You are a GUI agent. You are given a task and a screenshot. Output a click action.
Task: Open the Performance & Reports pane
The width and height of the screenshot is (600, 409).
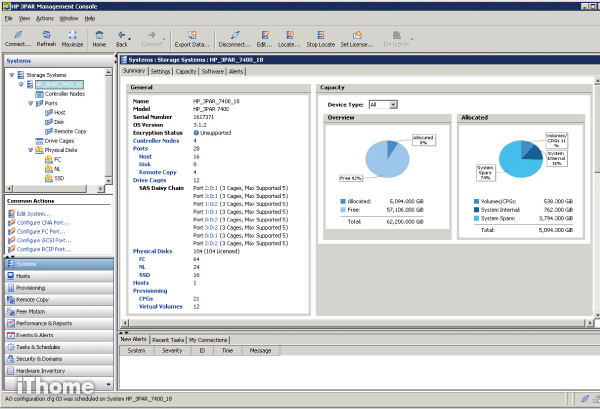point(44,324)
